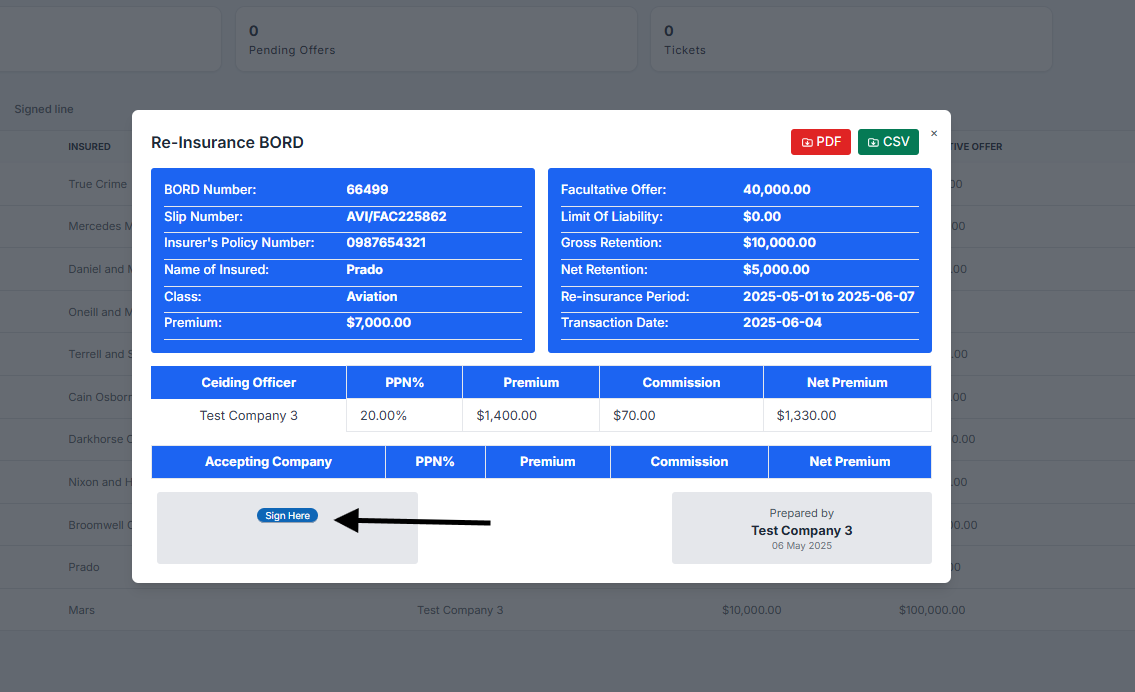Close the Re-Insurance BORD dialog
The height and width of the screenshot is (692, 1135).
(934, 133)
